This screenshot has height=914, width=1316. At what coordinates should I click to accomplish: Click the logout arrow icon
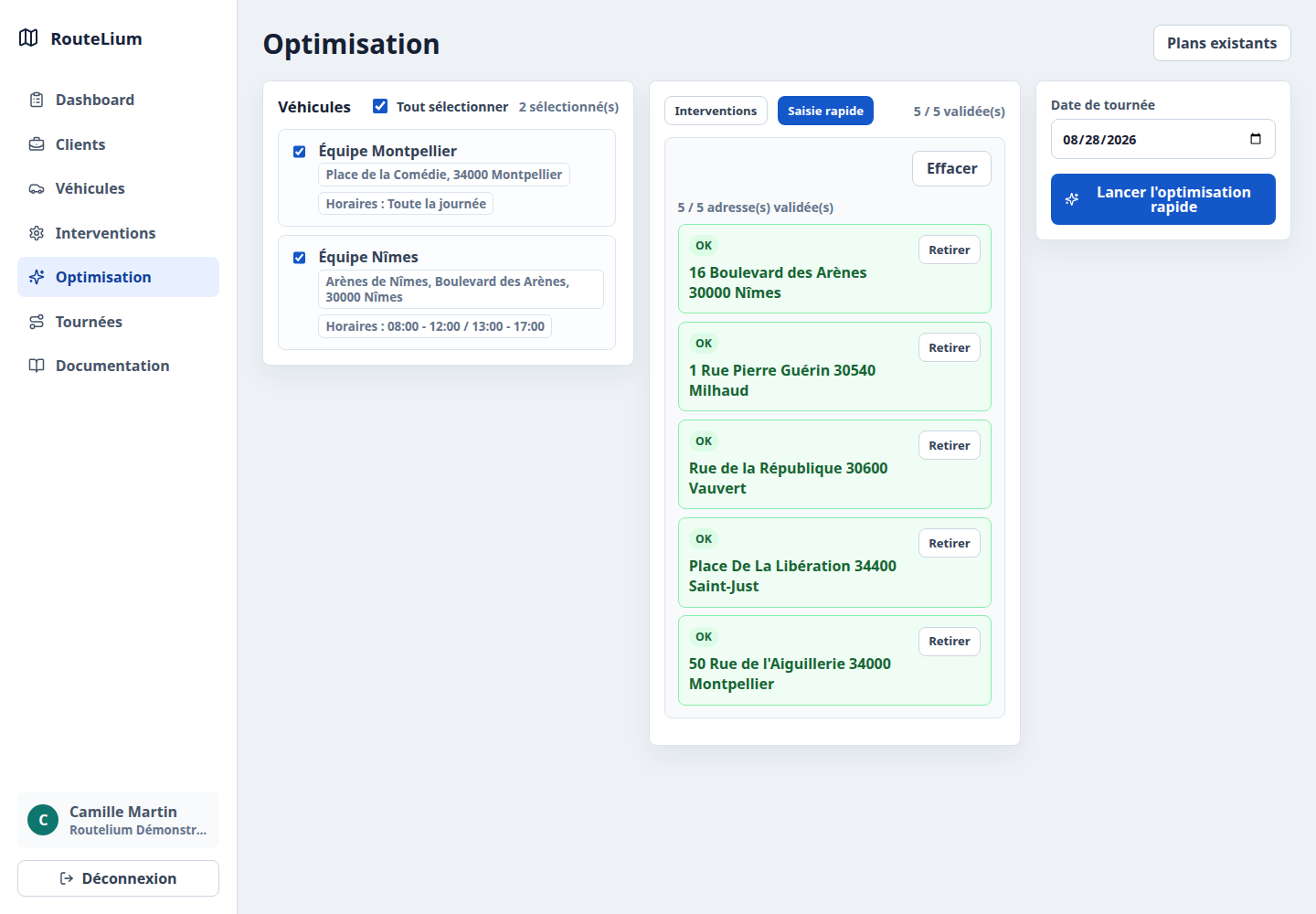67,878
